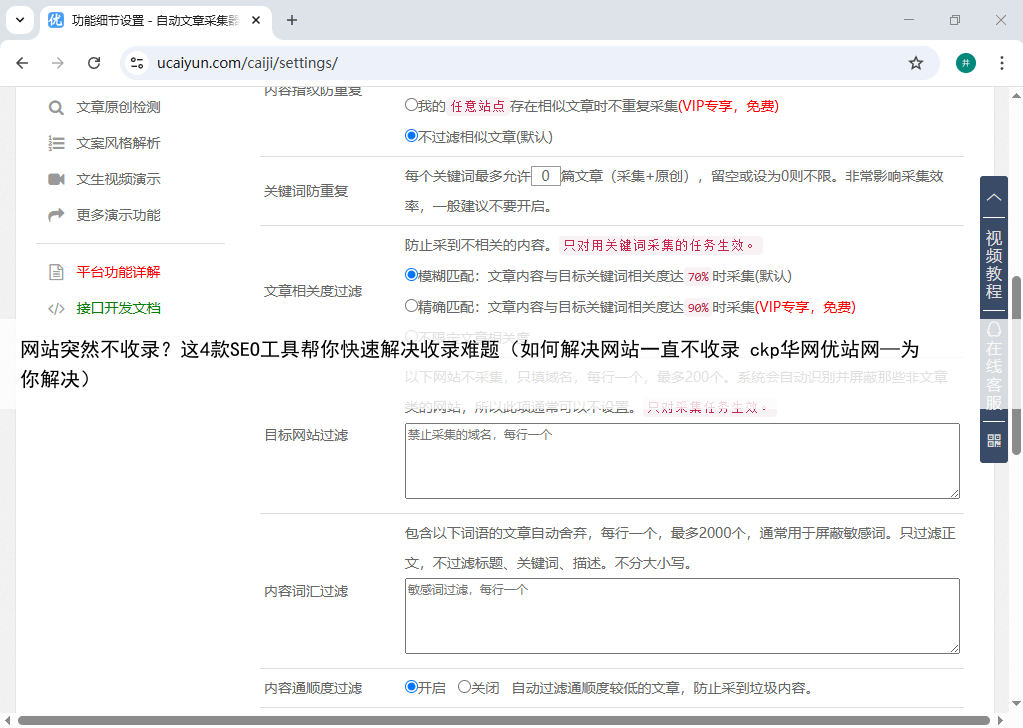
Task: Open Chrome's three-dot menu
Action: click(x=1001, y=63)
